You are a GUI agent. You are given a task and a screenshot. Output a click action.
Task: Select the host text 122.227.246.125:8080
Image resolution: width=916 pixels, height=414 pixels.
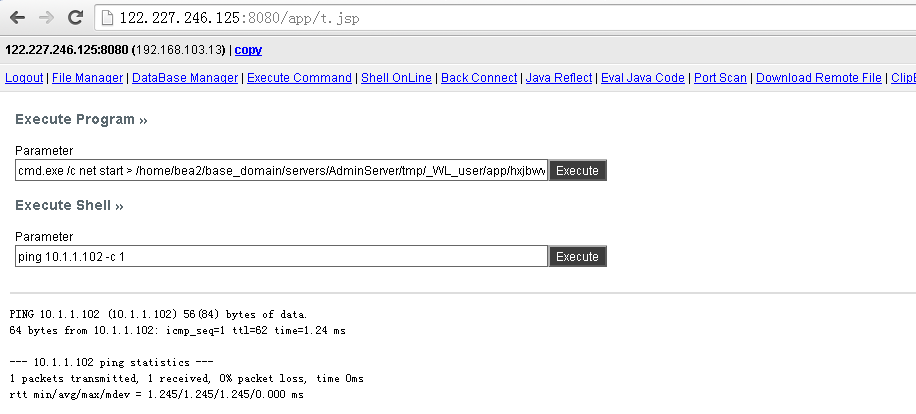tap(66, 50)
